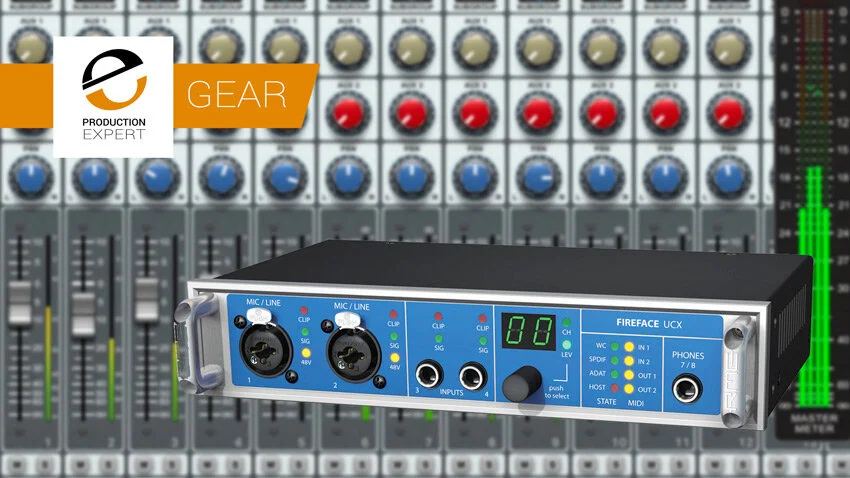
Task: Click the input 4 quarter-inch jack
Action: click(x=472, y=377)
